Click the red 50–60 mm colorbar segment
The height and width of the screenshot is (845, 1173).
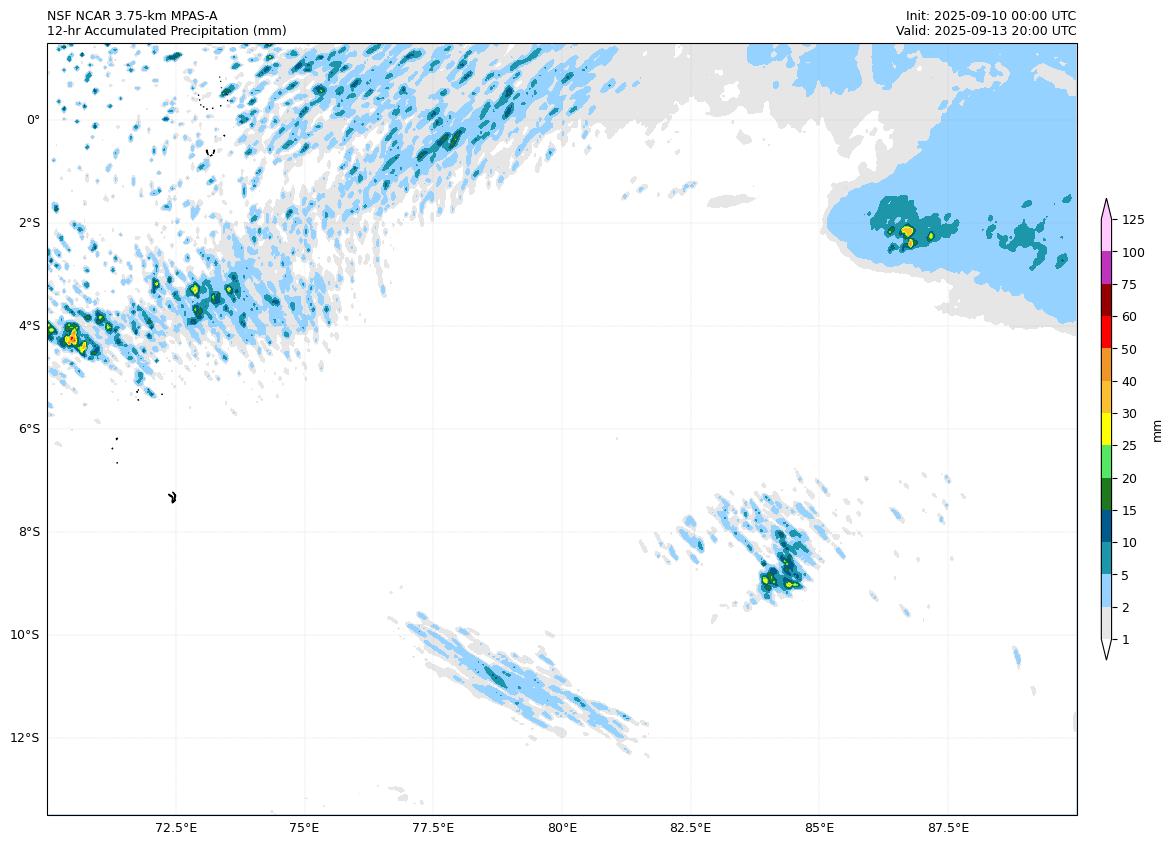[1106, 333]
